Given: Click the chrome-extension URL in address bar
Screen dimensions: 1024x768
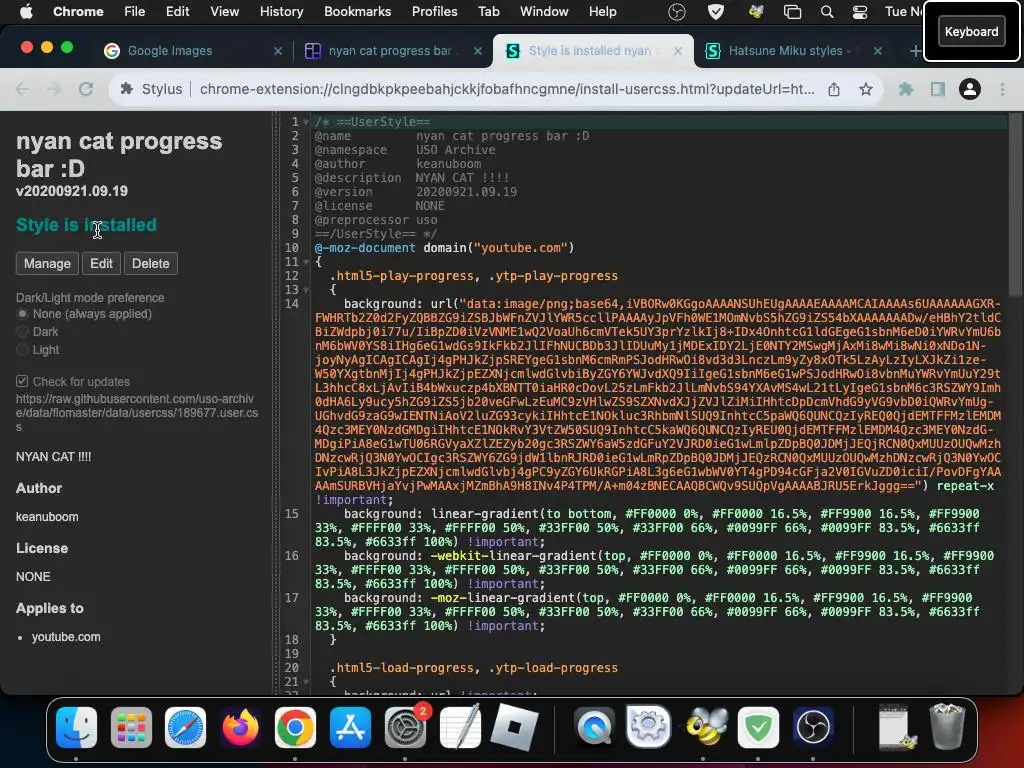Looking at the screenshot, I should pos(507,89).
